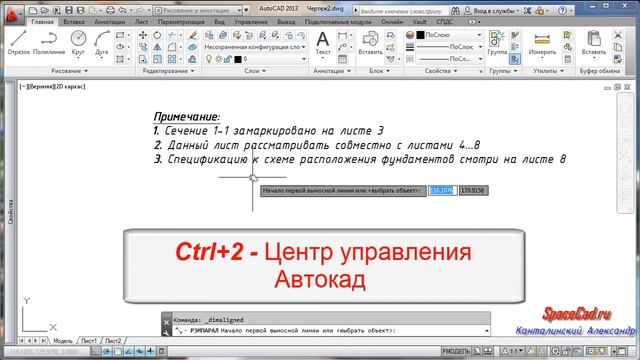Switch to the Лист2 layout tab
This screenshot has height=360, width=640.
click(113, 340)
